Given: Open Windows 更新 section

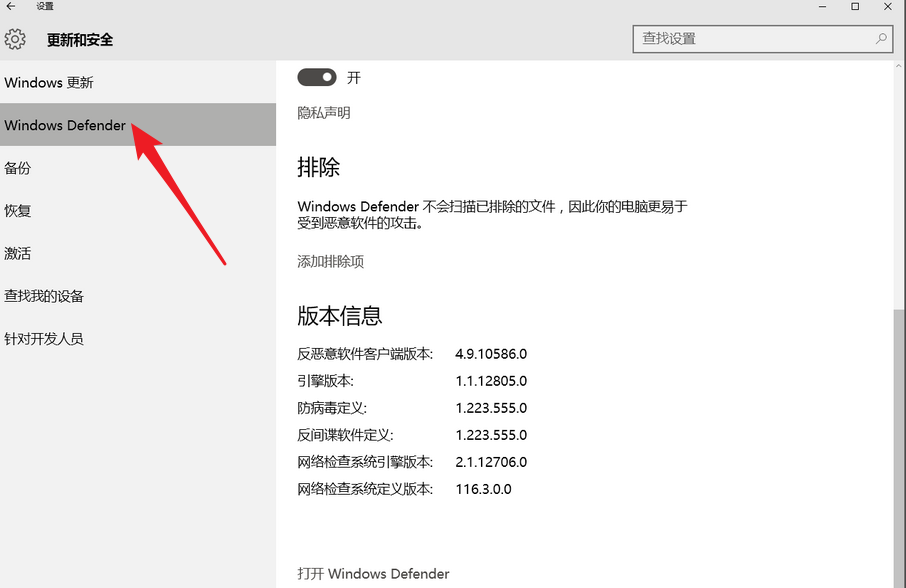Looking at the screenshot, I should (x=138, y=83).
